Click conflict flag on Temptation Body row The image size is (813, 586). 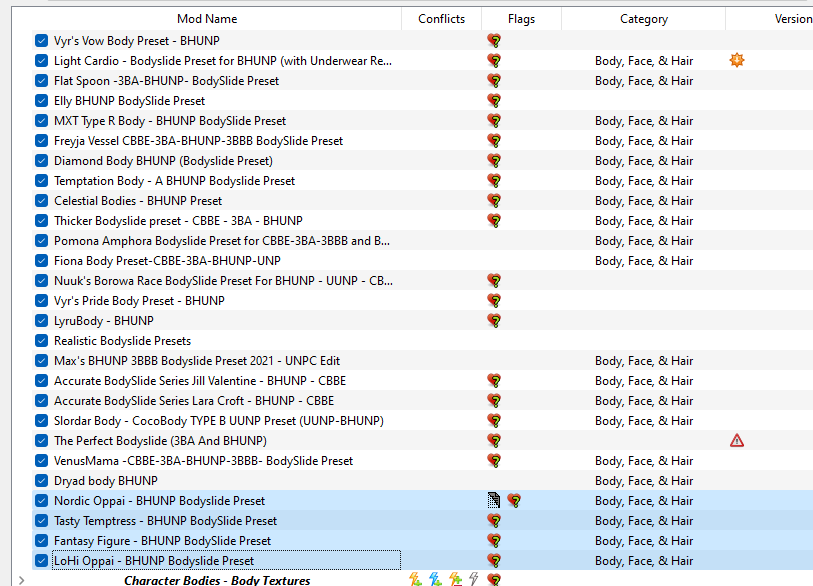(495, 181)
